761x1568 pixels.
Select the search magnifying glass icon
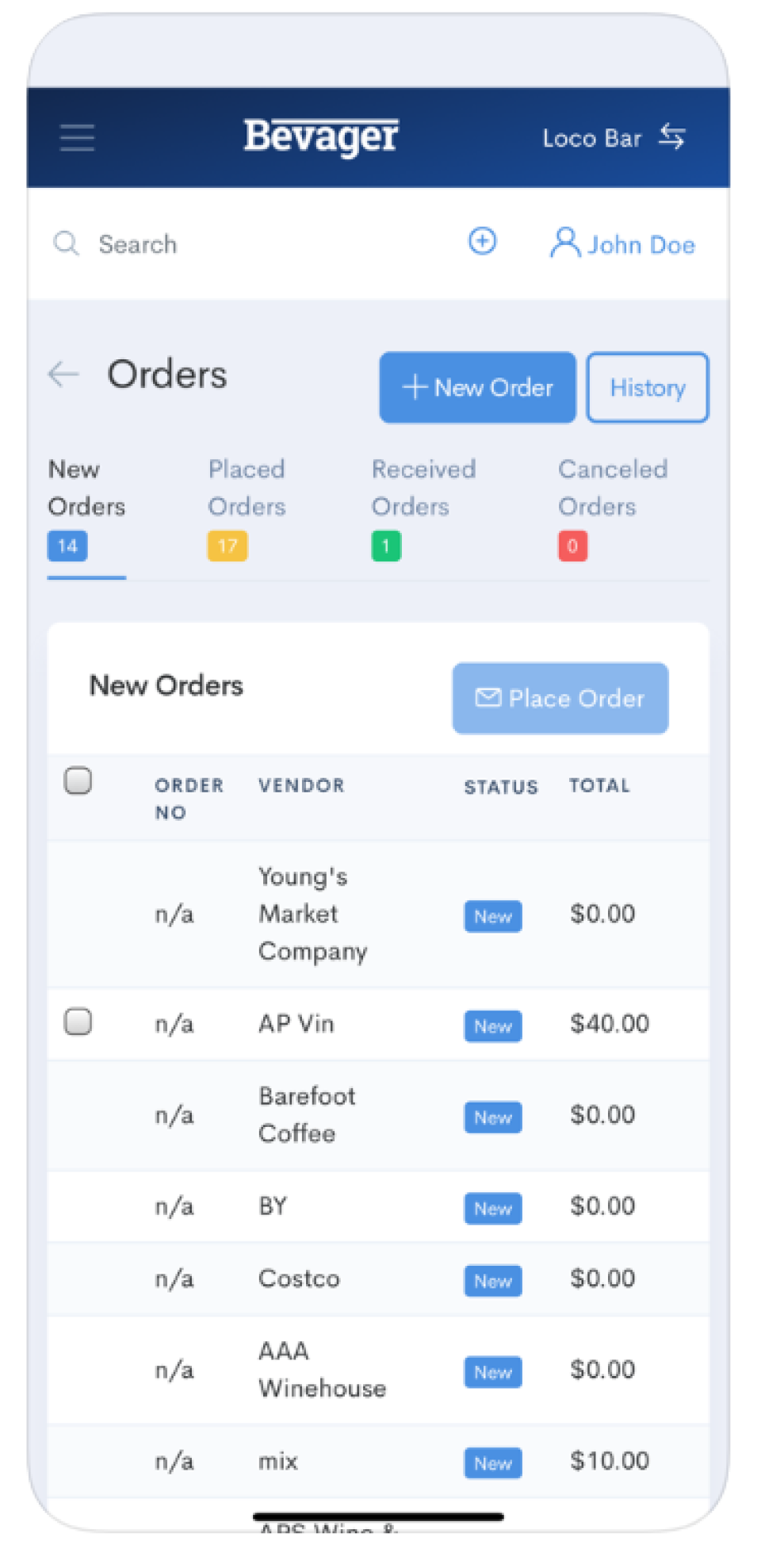(x=67, y=244)
